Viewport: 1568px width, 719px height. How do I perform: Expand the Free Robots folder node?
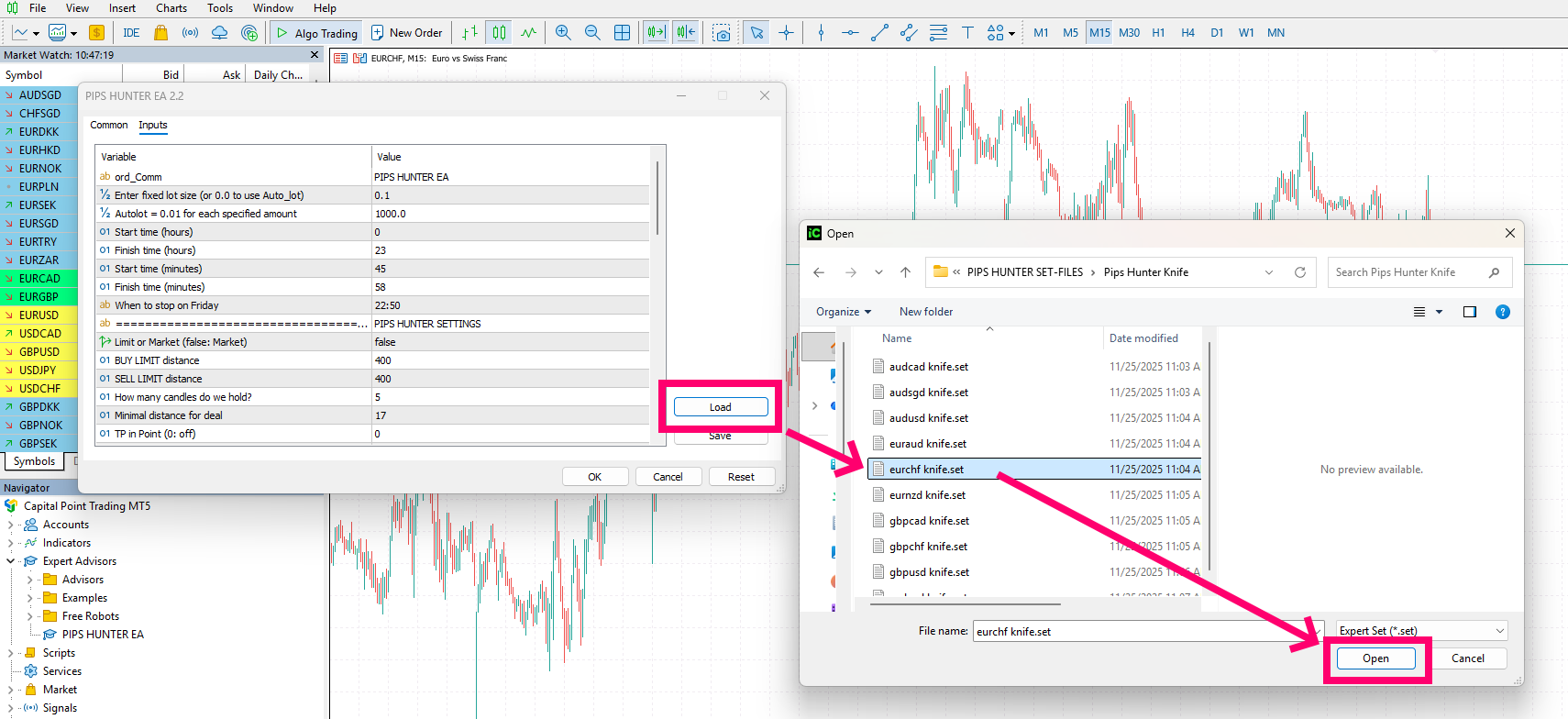pos(30,616)
